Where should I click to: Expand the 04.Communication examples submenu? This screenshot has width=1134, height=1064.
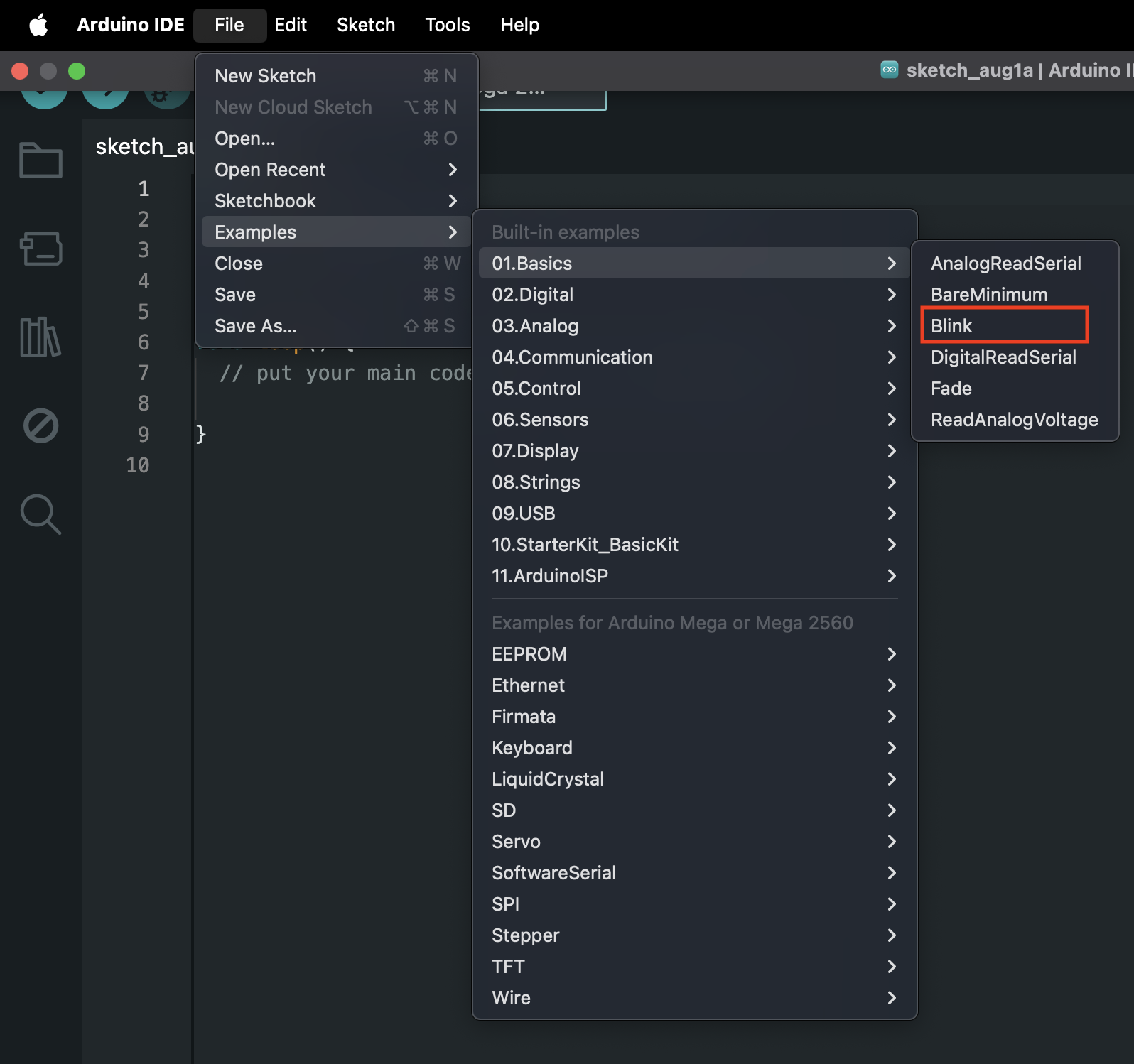[x=694, y=357]
